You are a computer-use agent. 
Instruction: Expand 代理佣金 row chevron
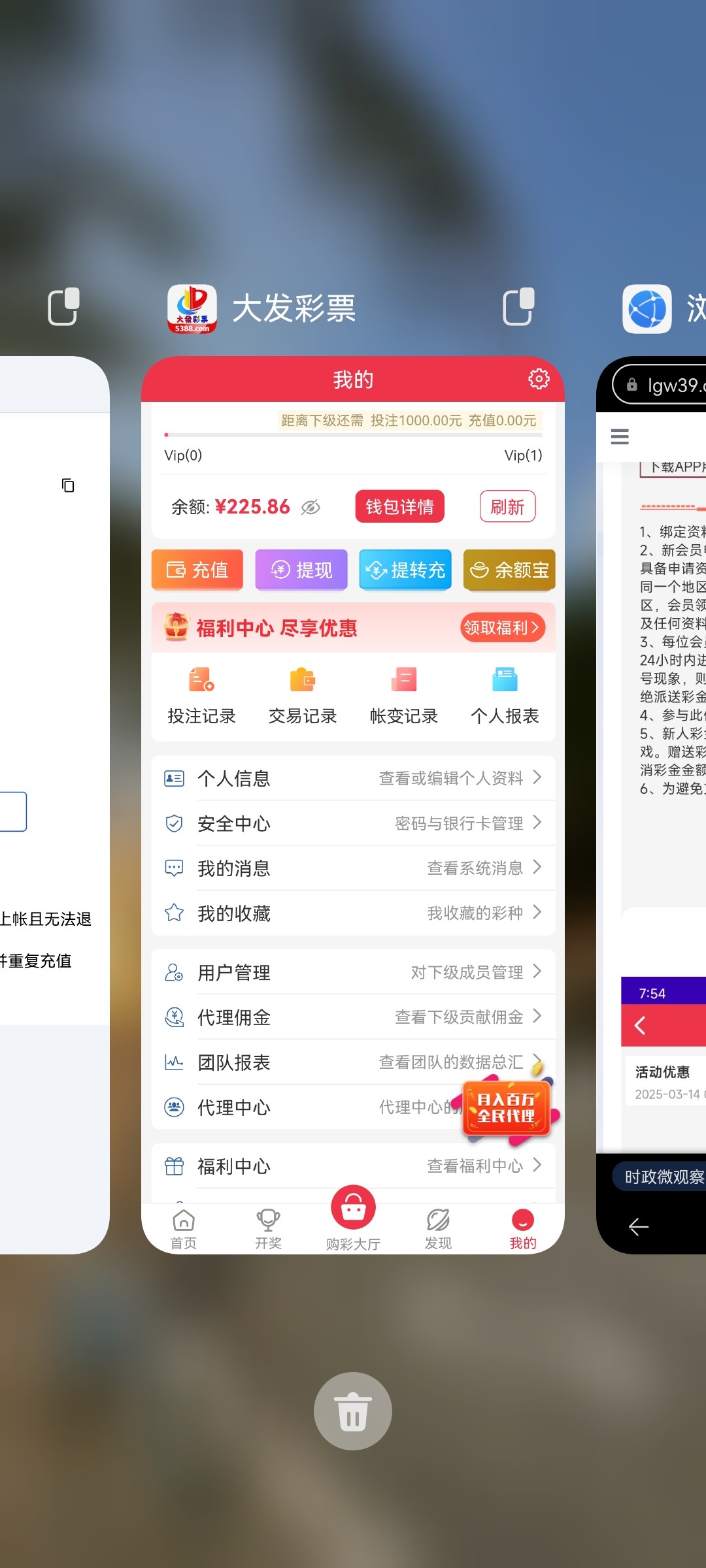[537, 1016]
